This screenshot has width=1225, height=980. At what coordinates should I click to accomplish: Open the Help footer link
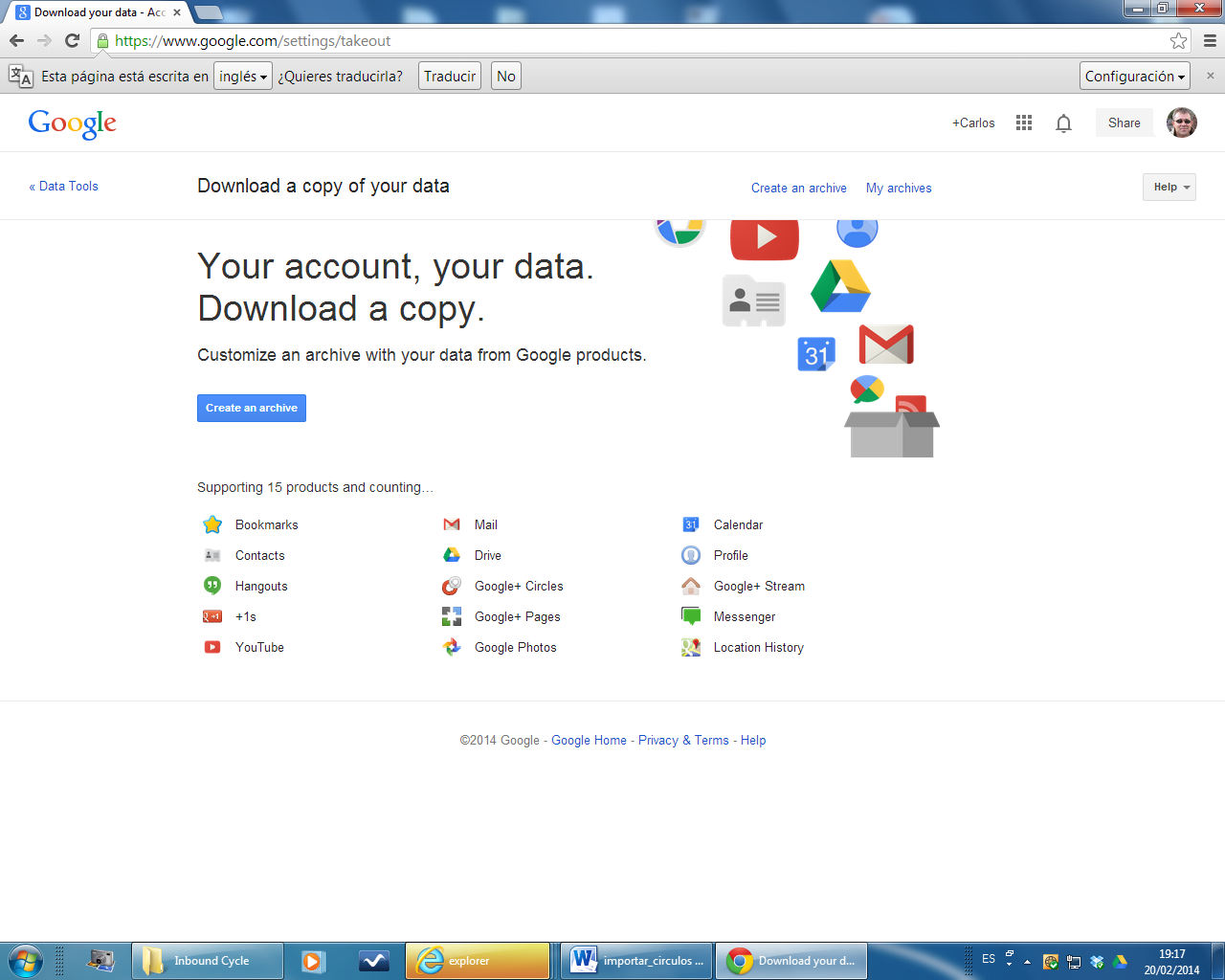coord(753,741)
